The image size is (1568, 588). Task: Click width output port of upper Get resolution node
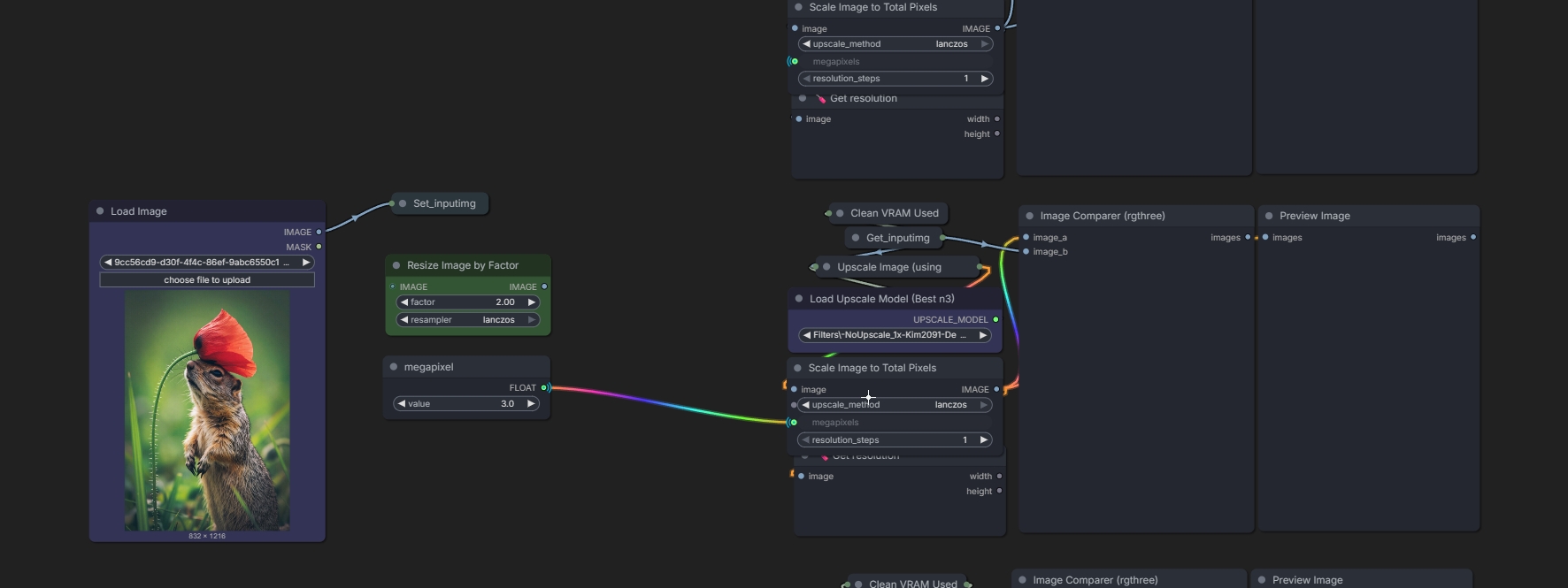997,118
